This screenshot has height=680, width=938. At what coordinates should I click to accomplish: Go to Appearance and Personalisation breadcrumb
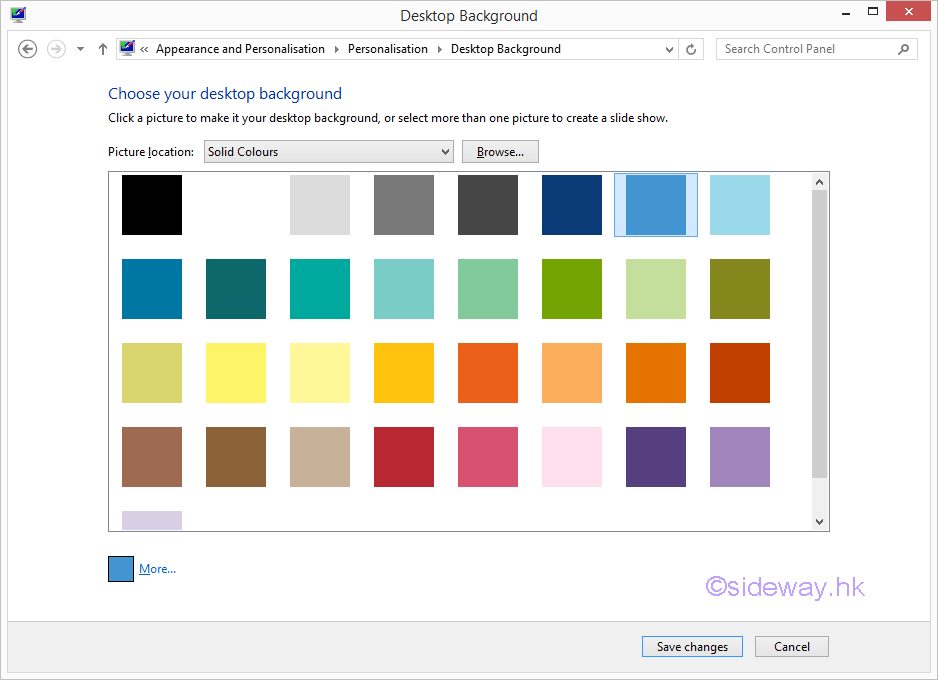(x=240, y=49)
